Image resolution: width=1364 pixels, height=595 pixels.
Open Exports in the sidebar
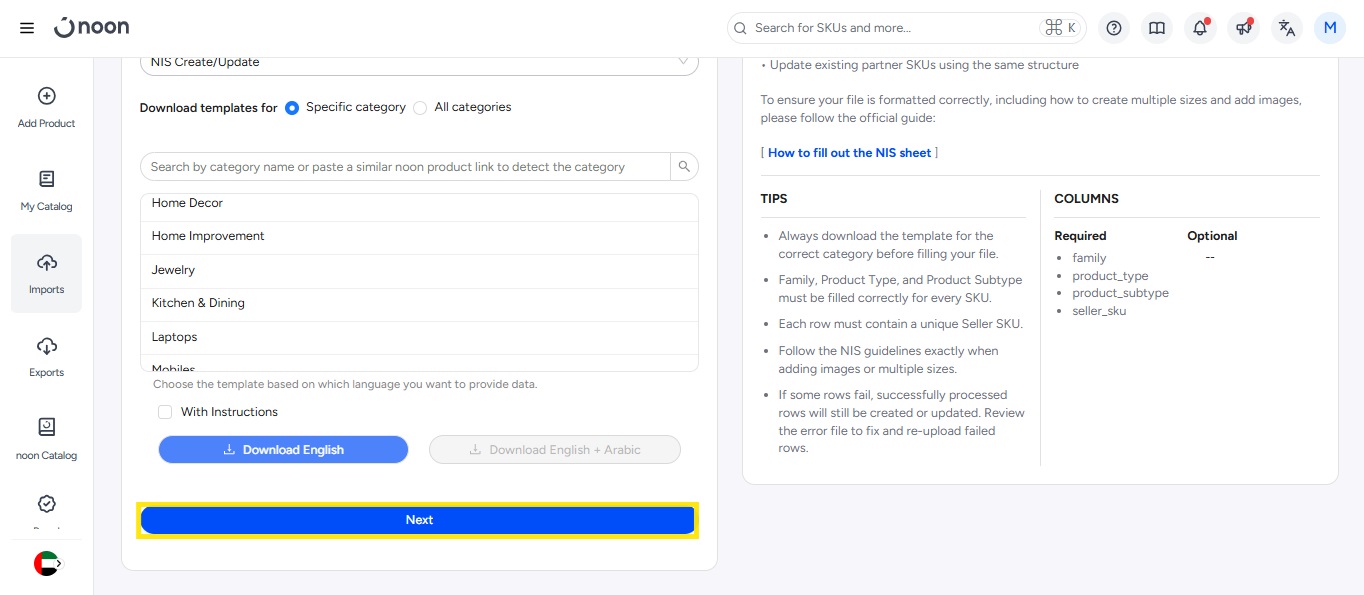pyautogui.click(x=46, y=356)
